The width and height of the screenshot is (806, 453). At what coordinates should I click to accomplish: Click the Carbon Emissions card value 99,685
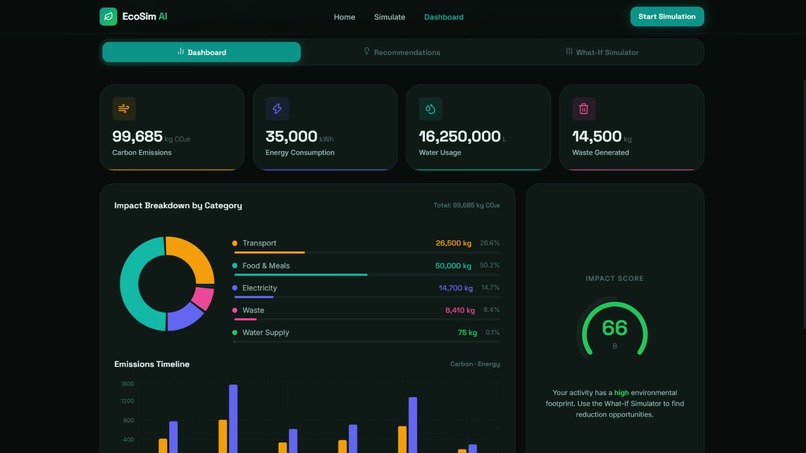137,136
